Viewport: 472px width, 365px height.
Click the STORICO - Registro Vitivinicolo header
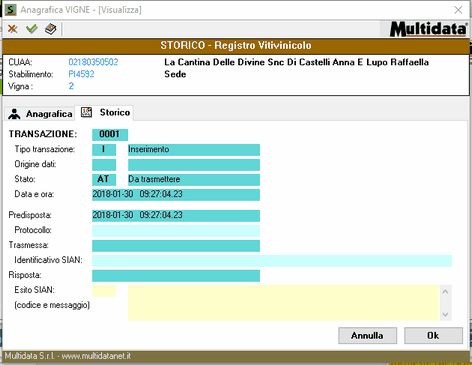(x=236, y=46)
